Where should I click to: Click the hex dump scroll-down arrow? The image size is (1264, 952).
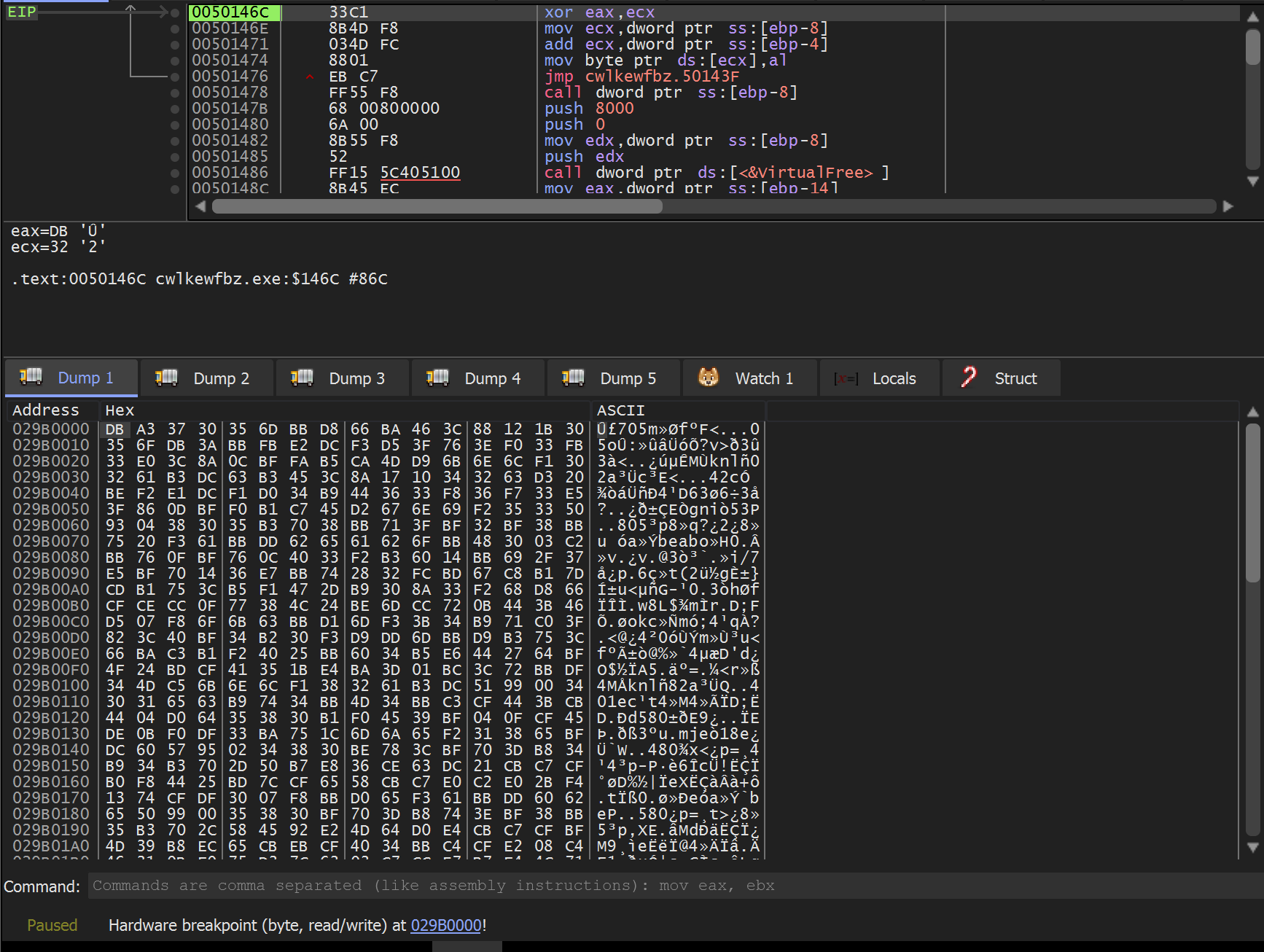(1253, 848)
